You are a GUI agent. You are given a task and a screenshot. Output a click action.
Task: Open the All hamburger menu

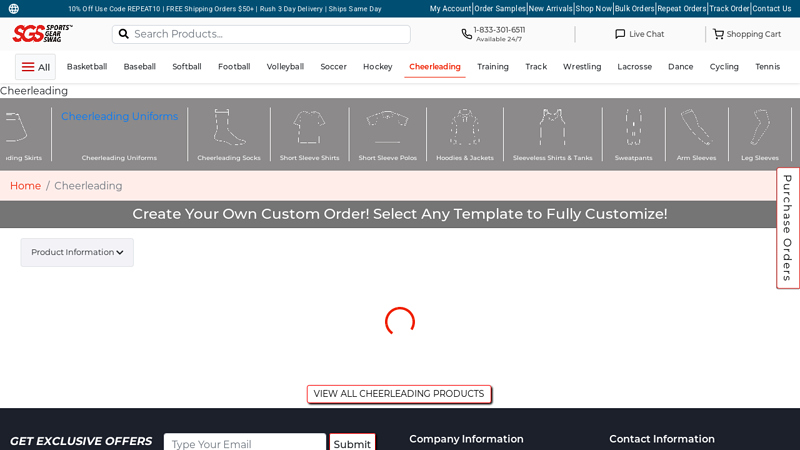(x=35, y=67)
